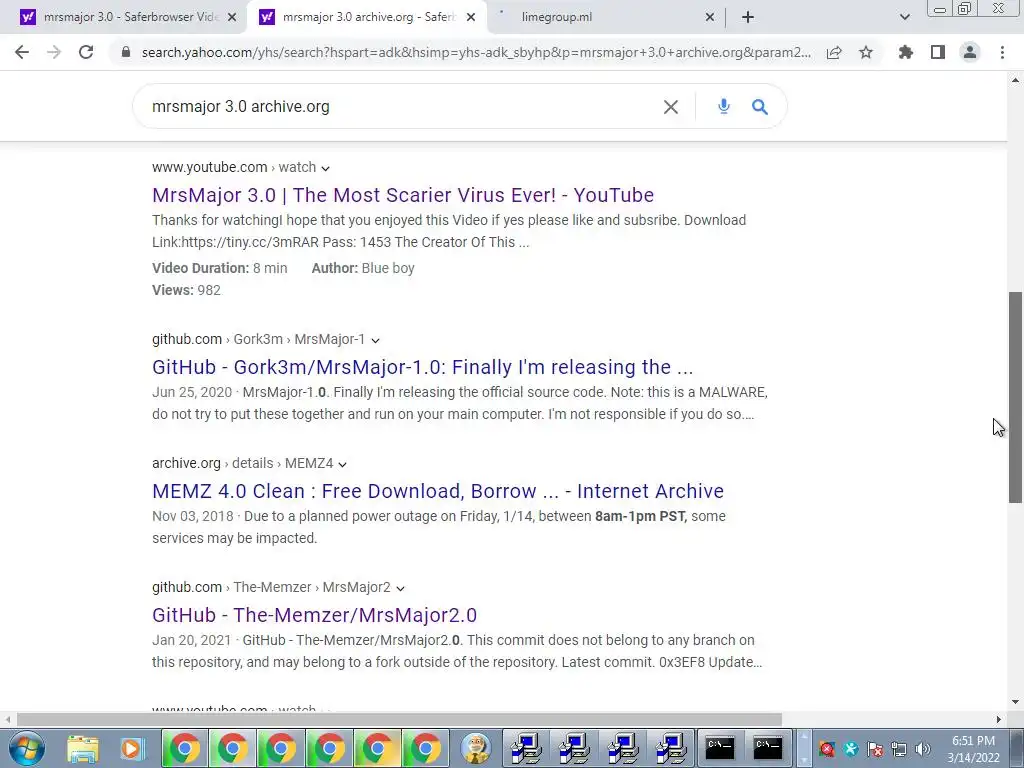Click the horizontal scrollbar thumb
1024x768 pixels.
point(400,719)
